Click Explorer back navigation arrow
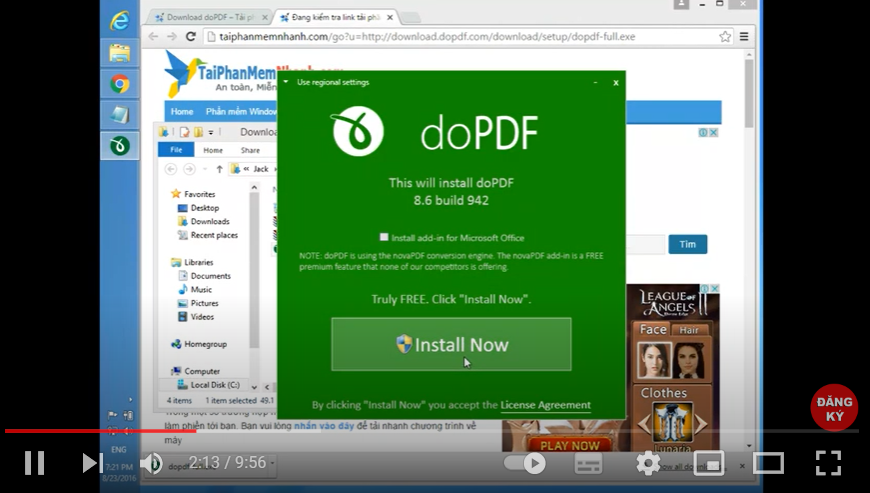 [170, 169]
